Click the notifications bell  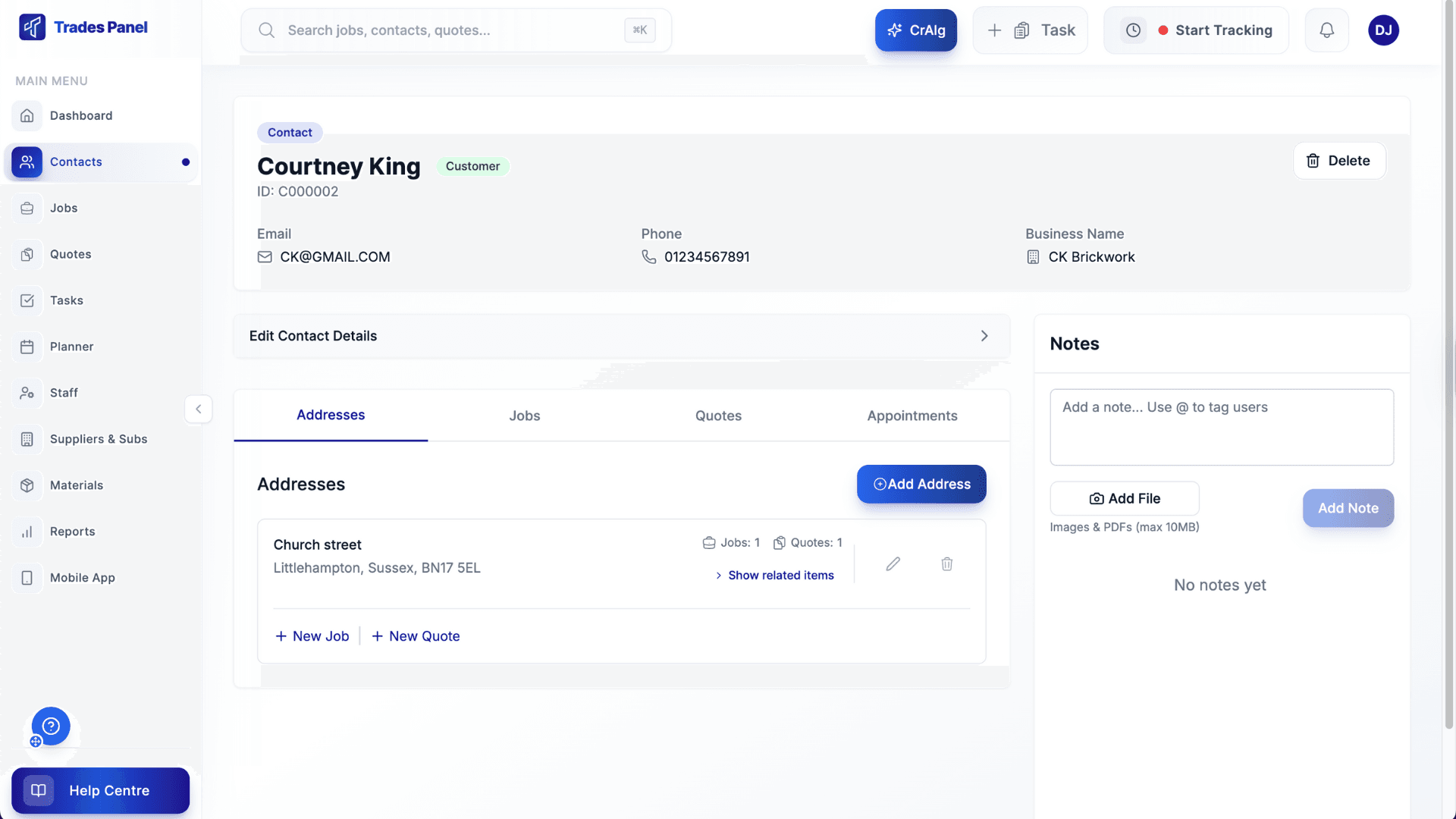pos(1326,30)
